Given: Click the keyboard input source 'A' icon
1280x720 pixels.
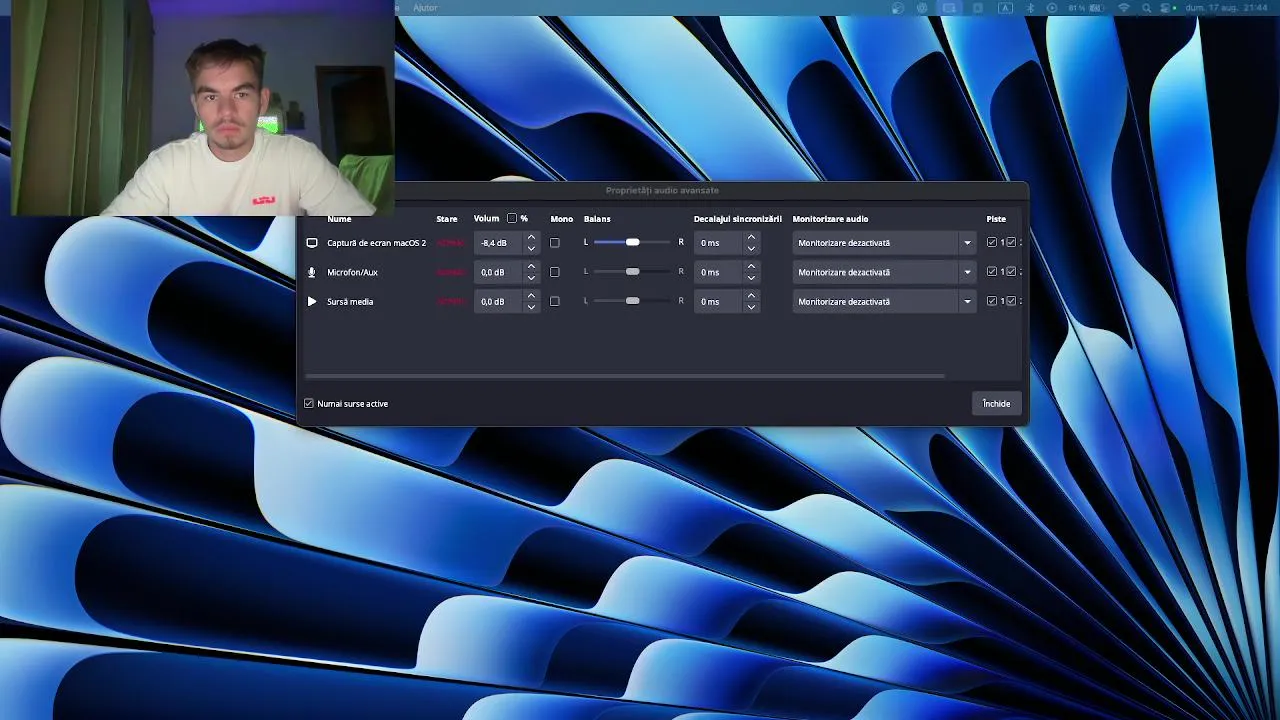Looking at the screenshot, I should 1005,8.
